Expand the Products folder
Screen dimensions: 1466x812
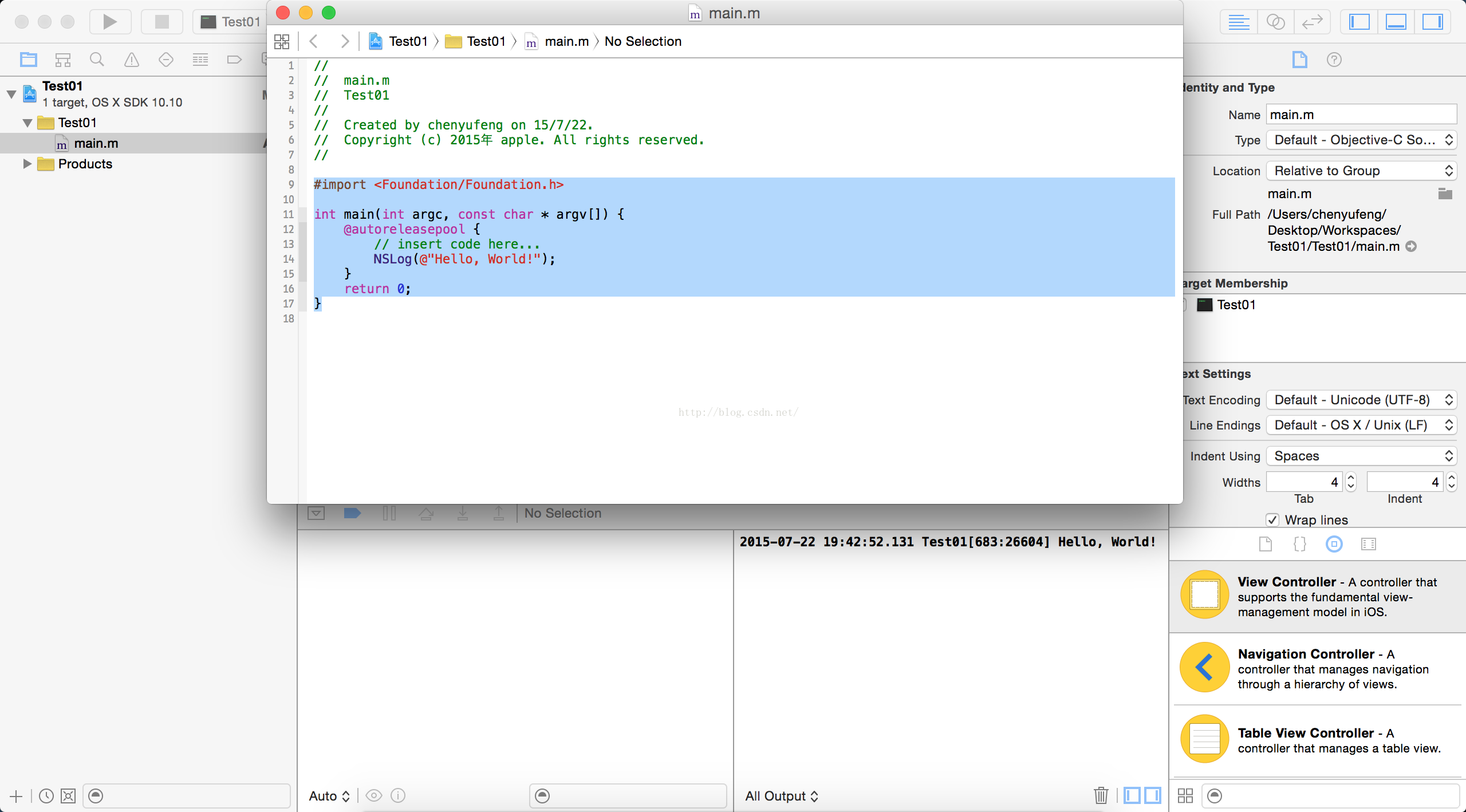point(27,164)
